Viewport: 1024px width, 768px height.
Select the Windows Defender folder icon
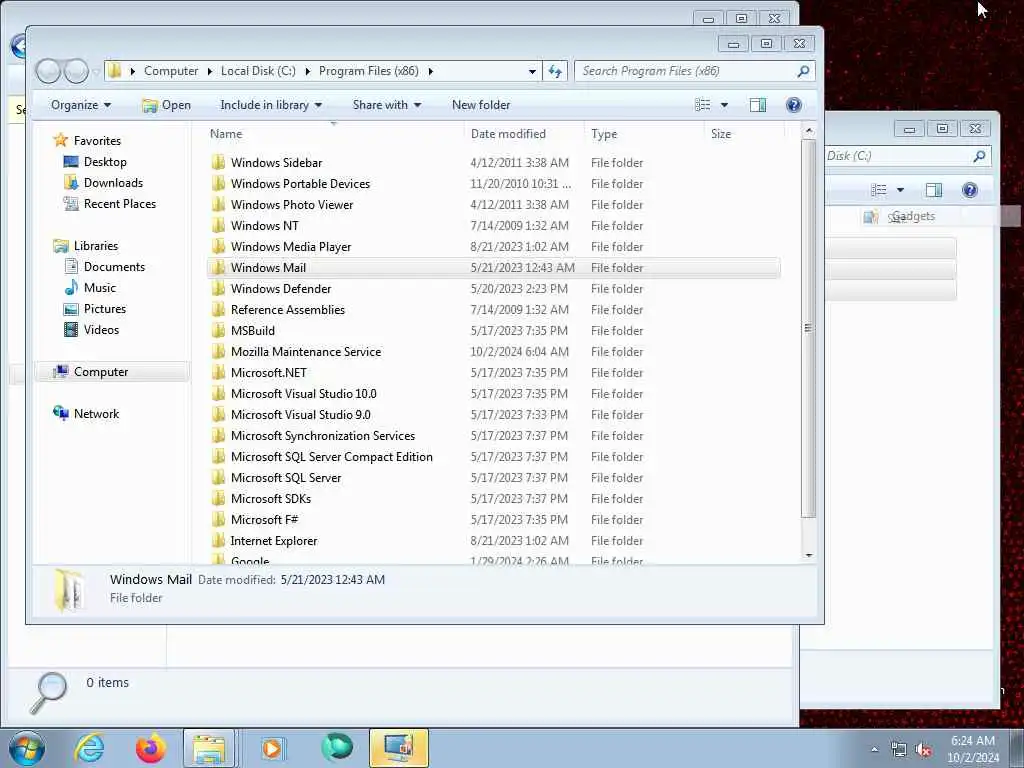click(219, 288)
